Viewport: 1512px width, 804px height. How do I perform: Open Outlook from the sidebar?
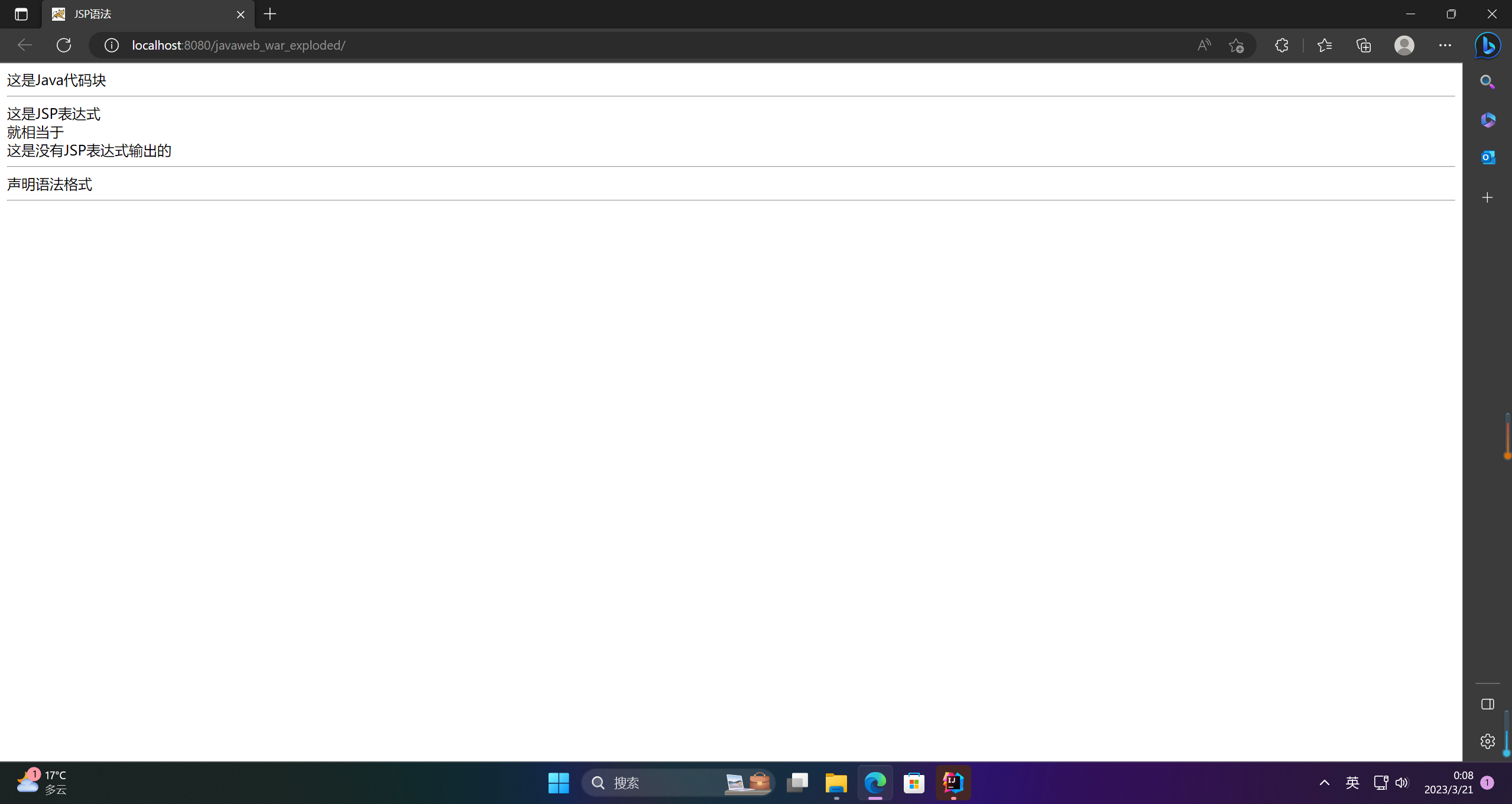tap(1487, 157)
